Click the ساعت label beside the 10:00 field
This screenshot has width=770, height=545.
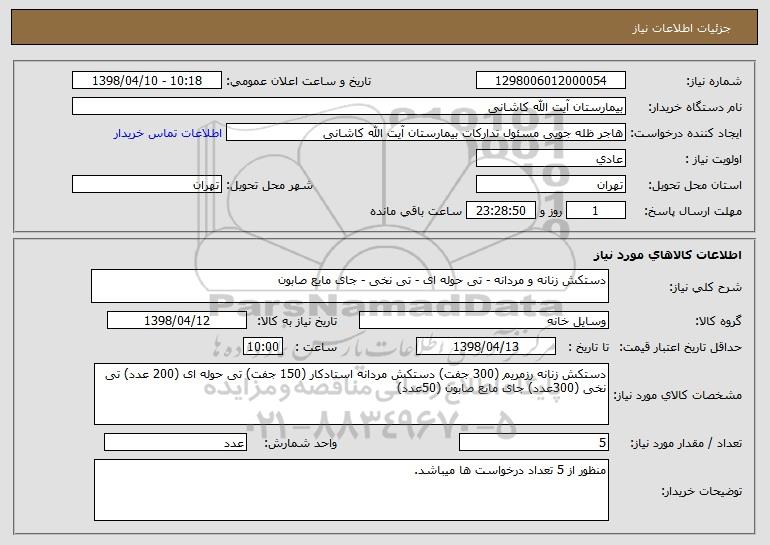[316, 347]
